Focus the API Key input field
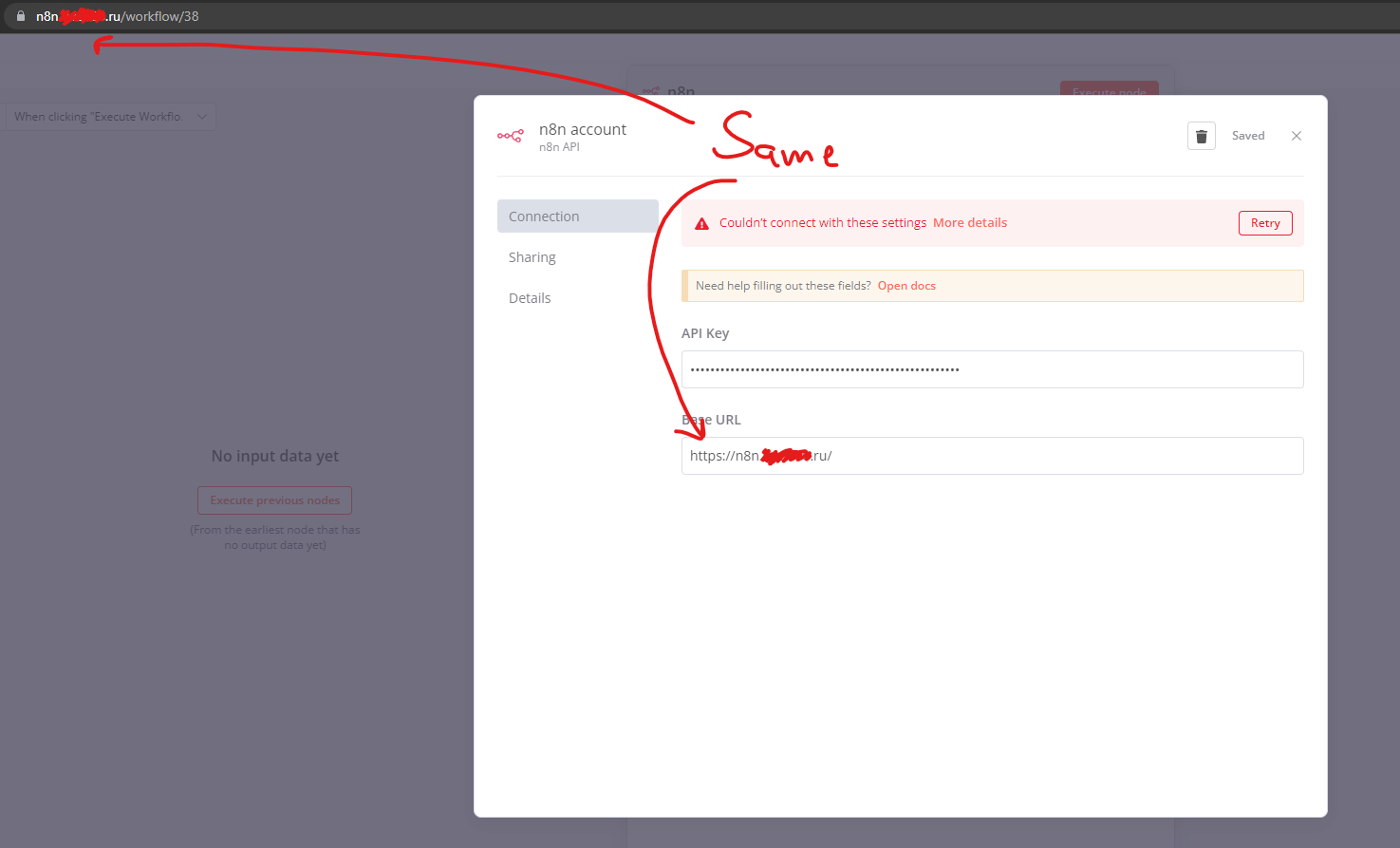 [x=993, y=369]
